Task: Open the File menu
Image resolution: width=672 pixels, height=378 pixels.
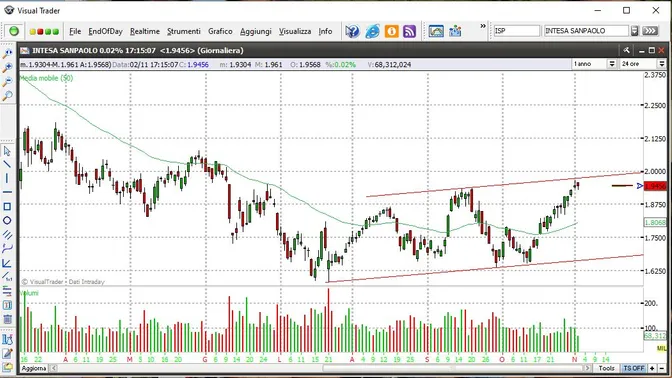Action: click(x=75, y=31)
